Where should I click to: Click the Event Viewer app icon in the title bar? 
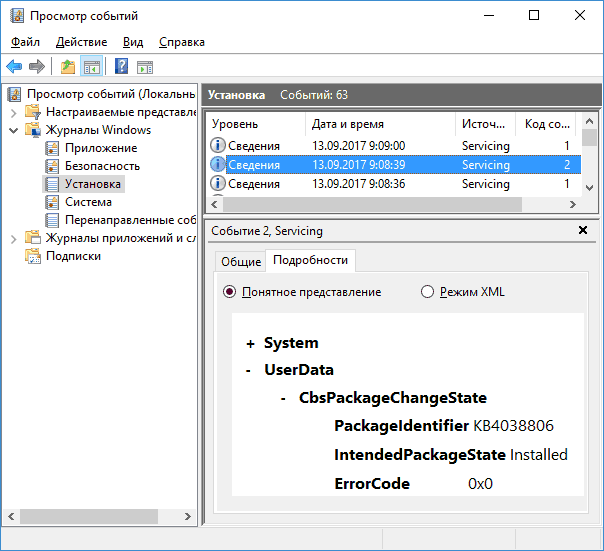tap(17, 16)
